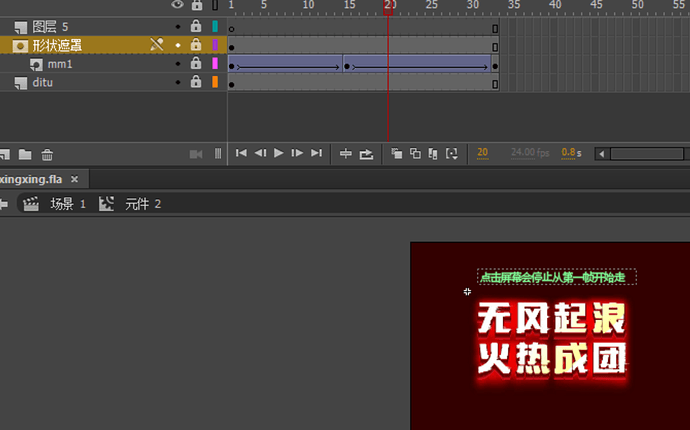The image size is (690, 430).
Task: Click the mask layer icon beside 形状遮罩
Action: (20, 46)
